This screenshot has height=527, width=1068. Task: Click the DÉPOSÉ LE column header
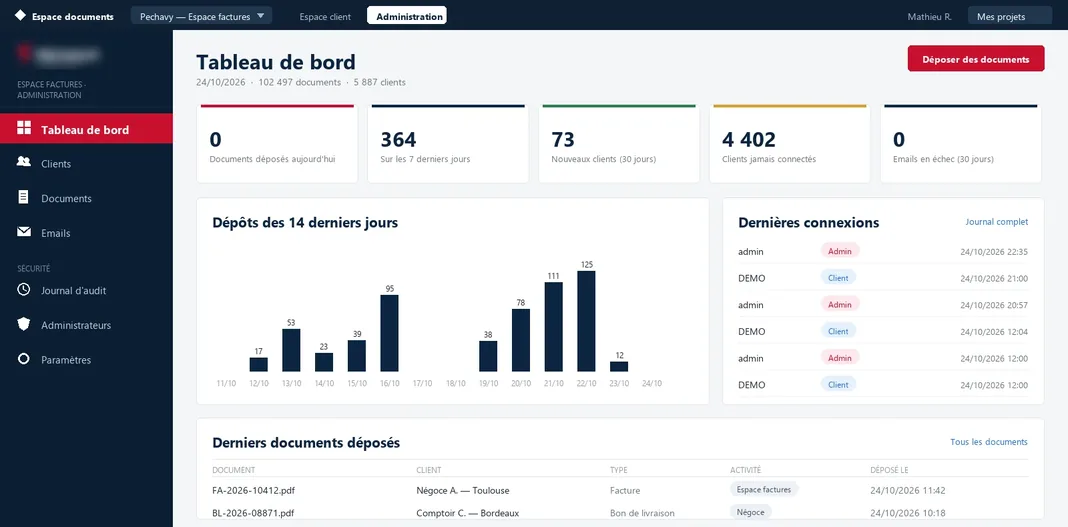(x=889, y=470)
